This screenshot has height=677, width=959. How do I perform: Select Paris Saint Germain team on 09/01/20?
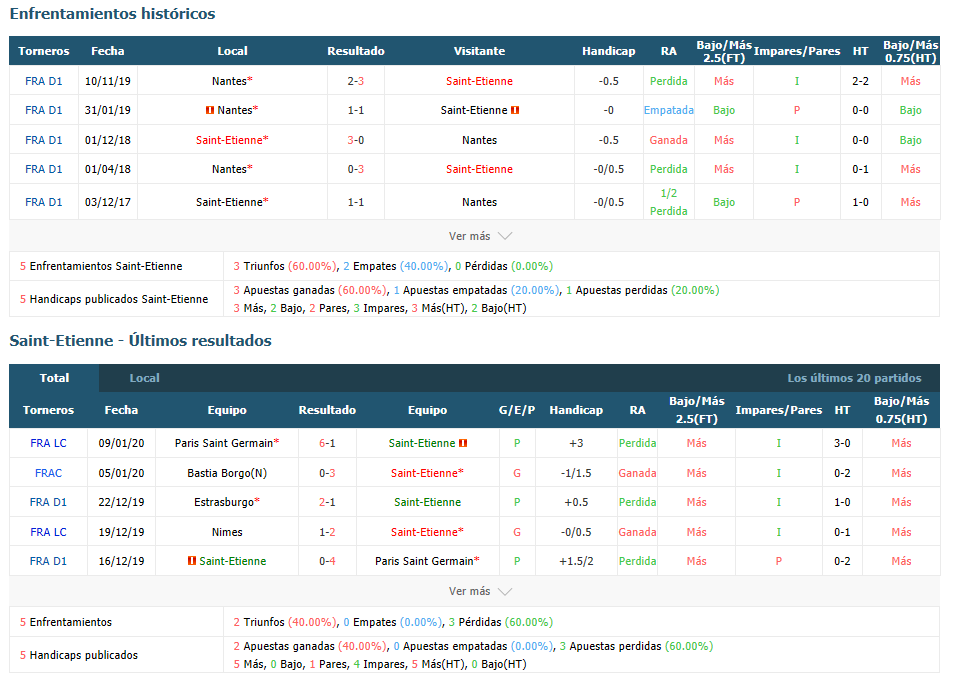tap(227, 443)
